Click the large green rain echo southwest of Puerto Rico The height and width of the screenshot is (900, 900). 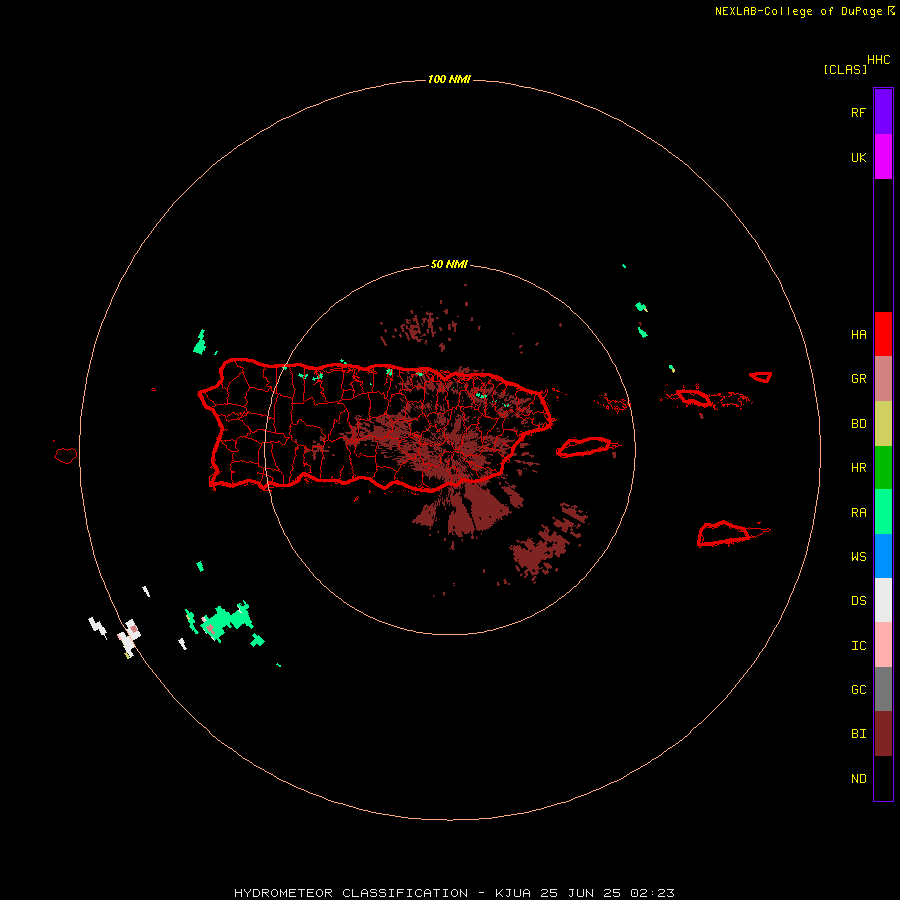pyautogui.click(x=227, y=620)
